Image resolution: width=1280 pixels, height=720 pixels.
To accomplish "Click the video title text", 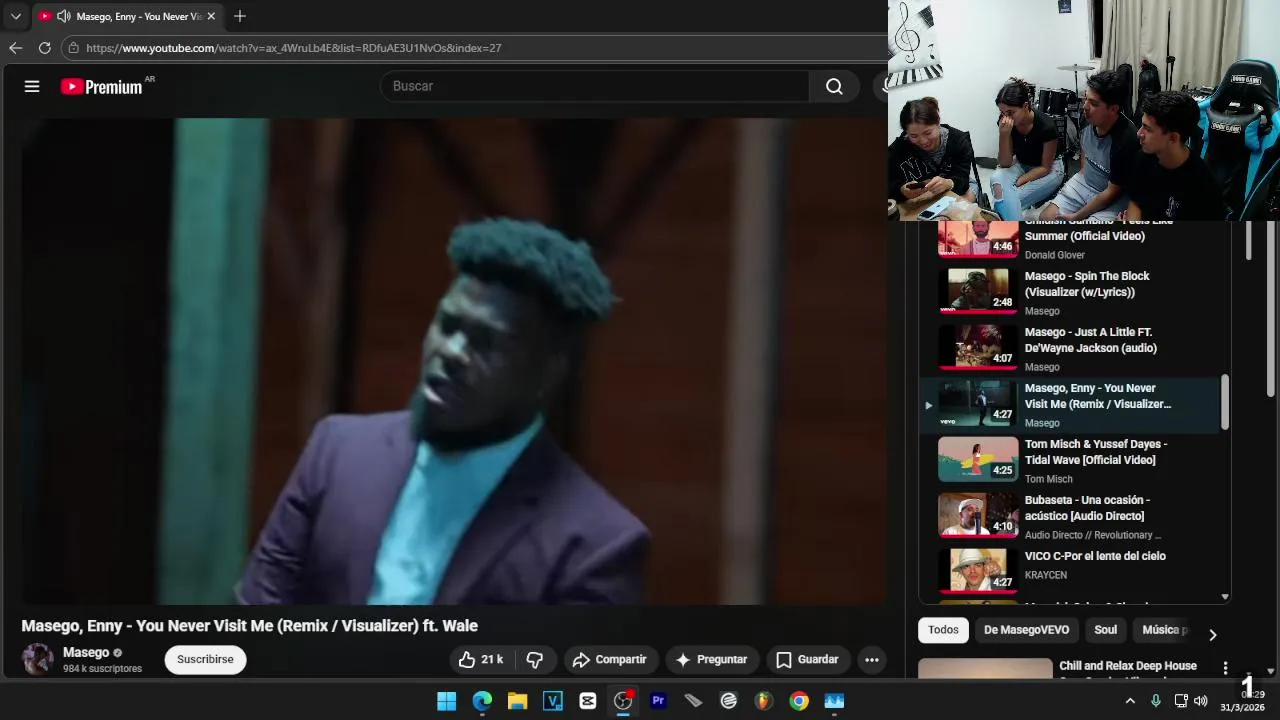I will pyautogui.click(x=250, y=626).
